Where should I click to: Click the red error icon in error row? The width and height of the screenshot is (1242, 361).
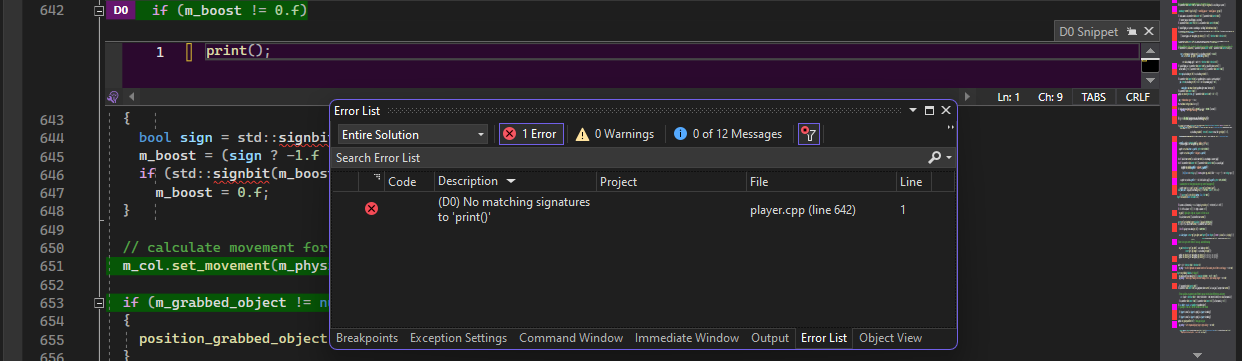coord(371,209)
